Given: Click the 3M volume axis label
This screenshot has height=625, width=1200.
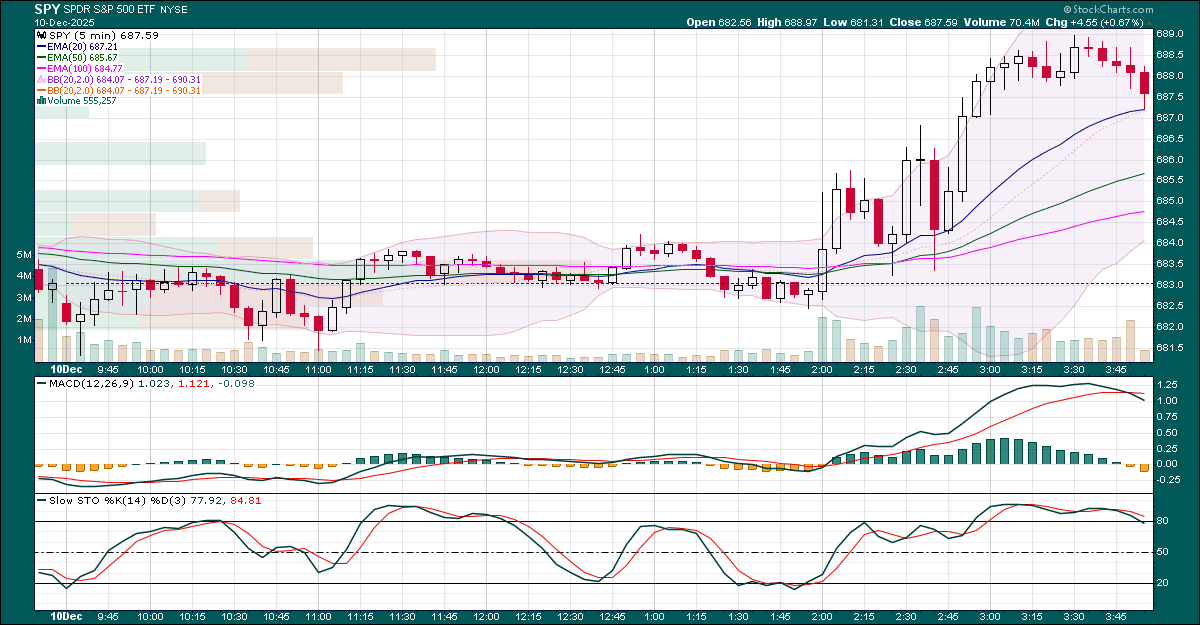Looking at the screenshot, I should point(23,298).
